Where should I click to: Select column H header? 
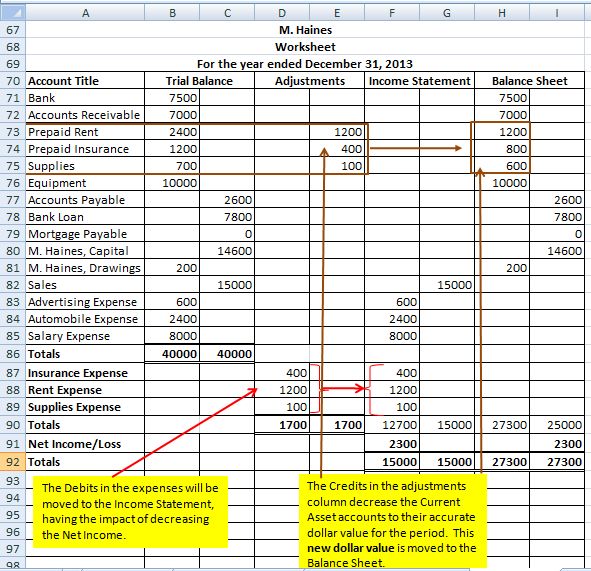[502, 13]
